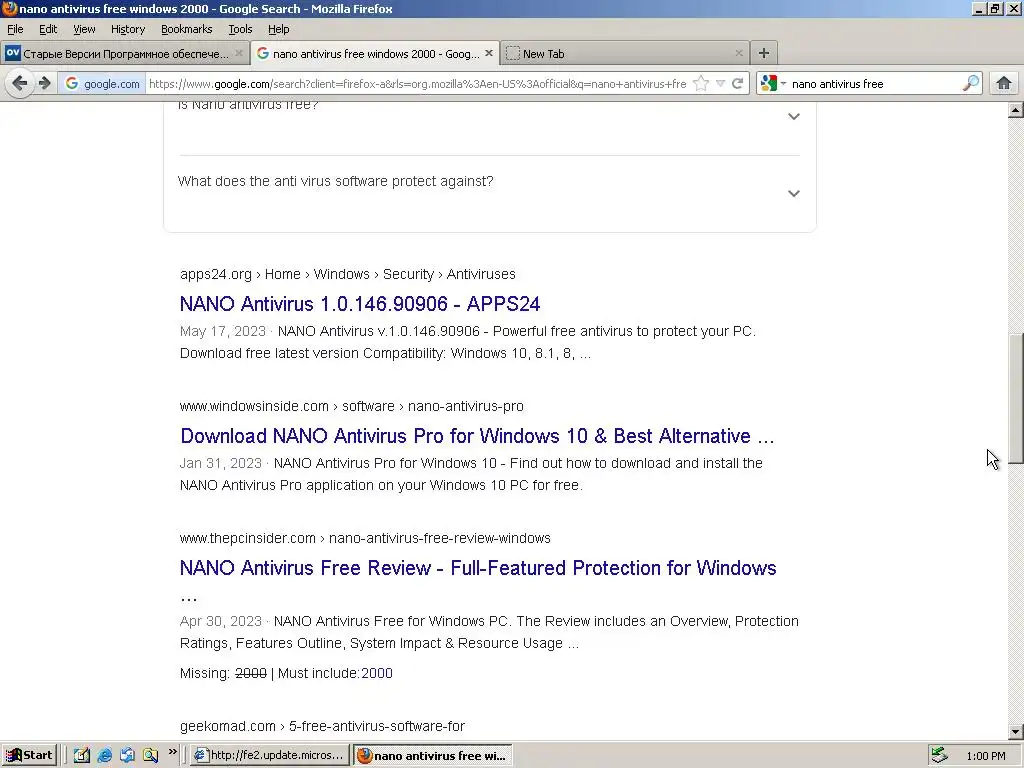Screen dimensions: 1024x768
Task: Focus the address bar URL field
Action: (x=418, y=84)
